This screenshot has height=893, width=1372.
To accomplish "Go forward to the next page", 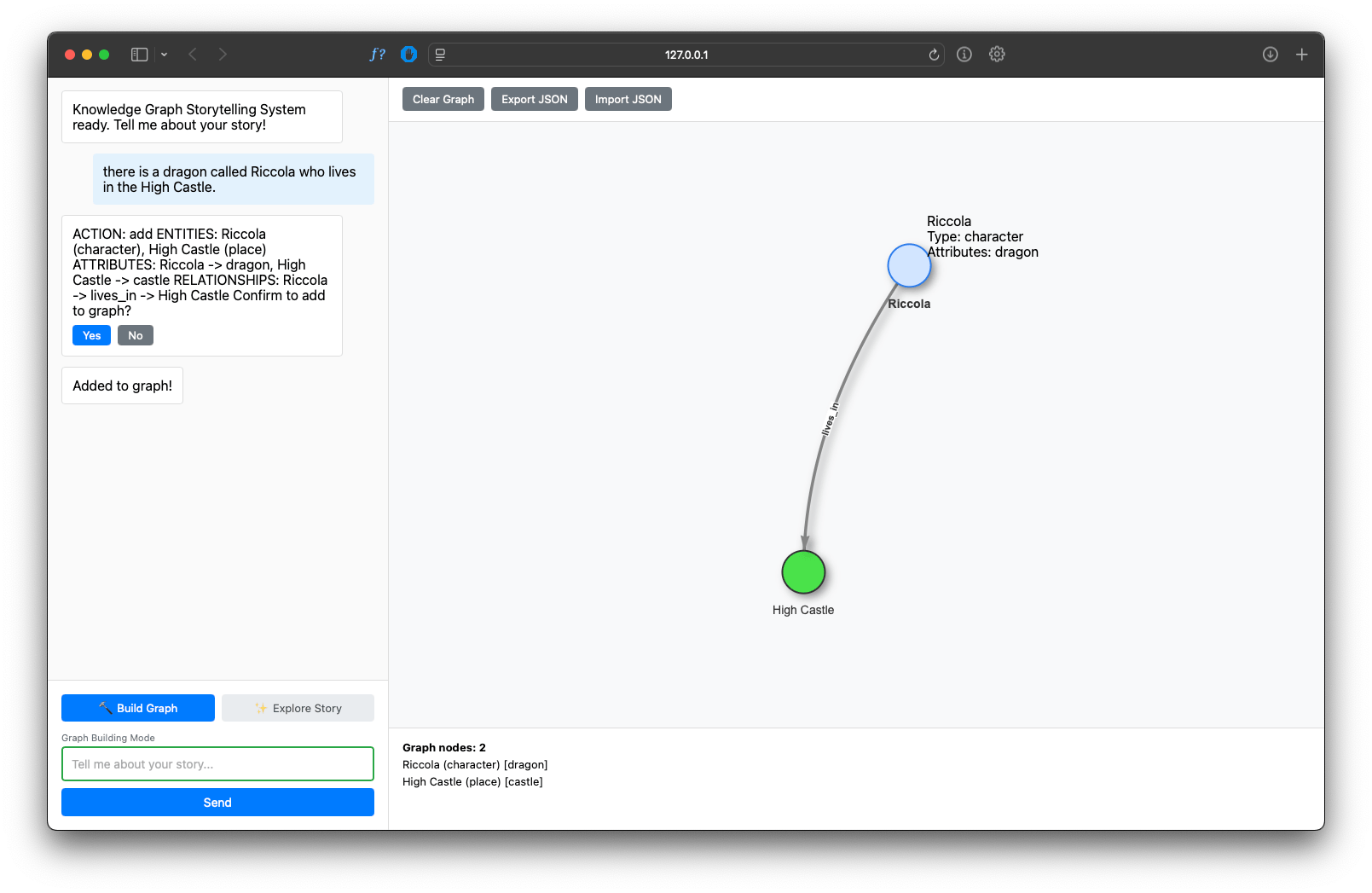I will (223, 55).
